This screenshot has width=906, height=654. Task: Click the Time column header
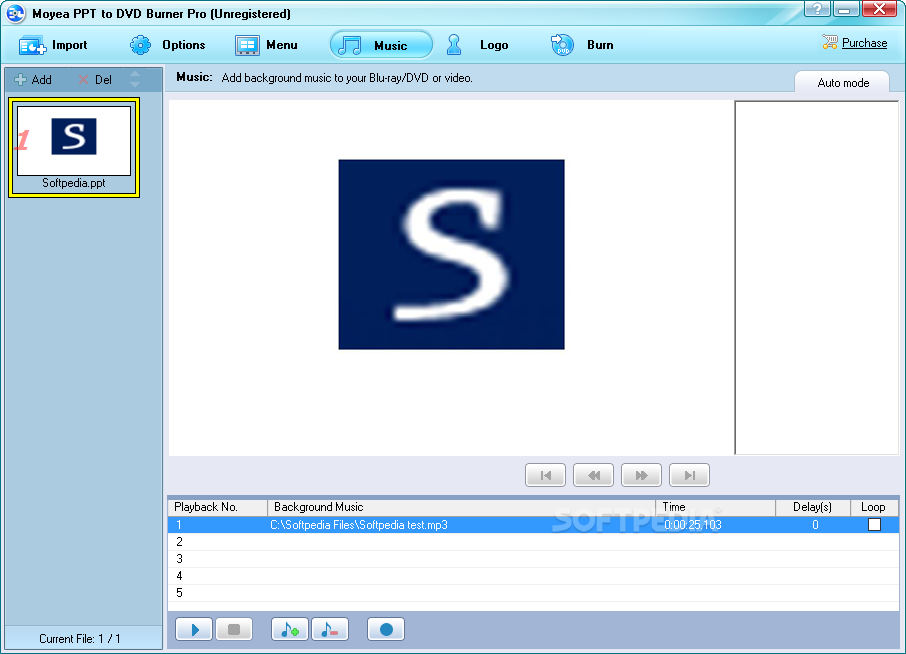coord(715,507)
